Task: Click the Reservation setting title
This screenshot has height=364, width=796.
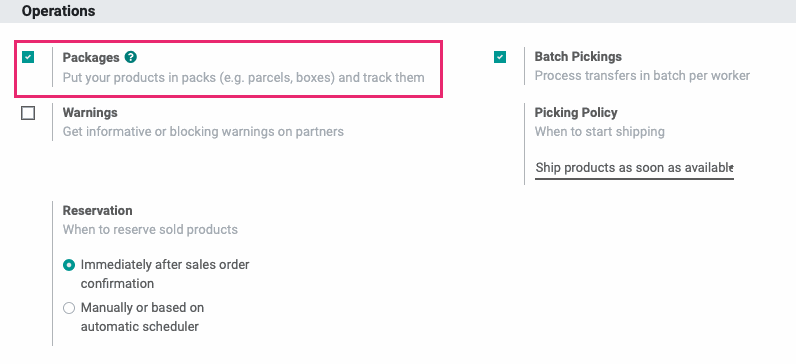Action: point(97,210)
